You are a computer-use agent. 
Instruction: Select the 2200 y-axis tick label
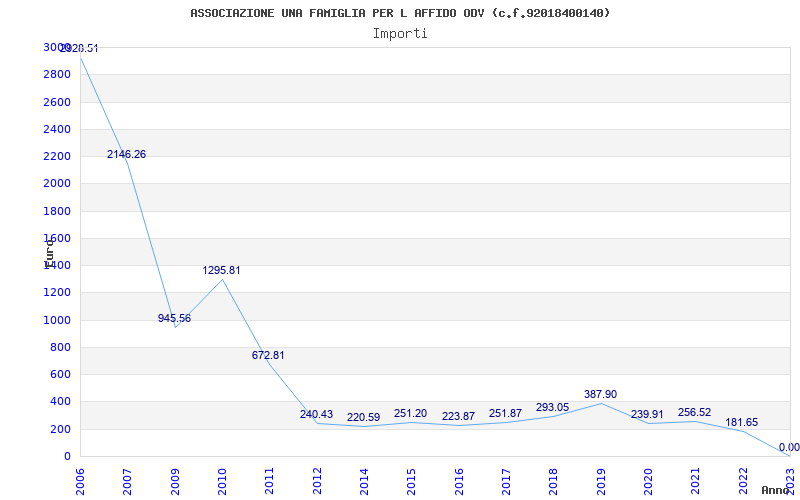57,156
